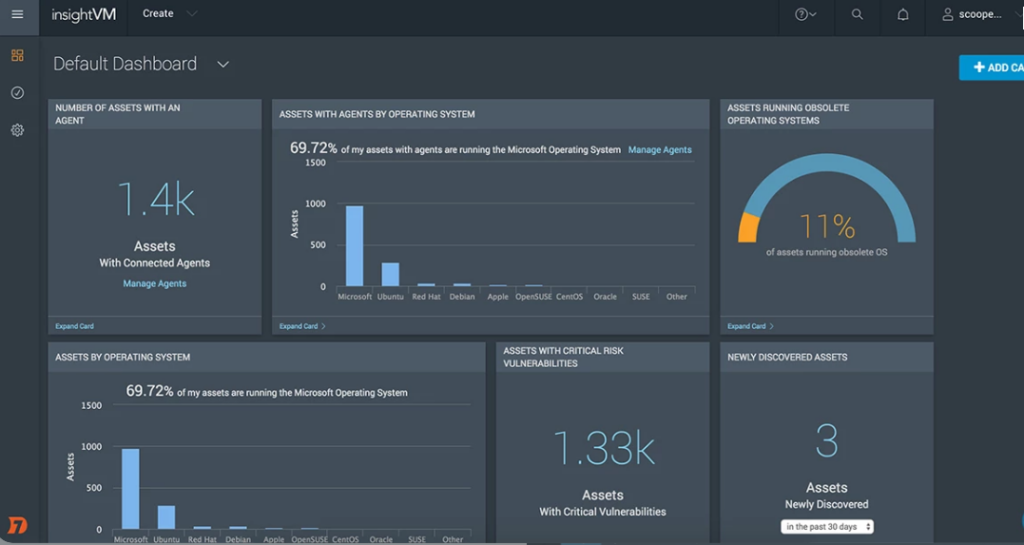The width and height of the screenshot is (1024, 545).
Task: Click the Ubuntu bar in Assets by Operating System chart
Action: click(167, 517)
